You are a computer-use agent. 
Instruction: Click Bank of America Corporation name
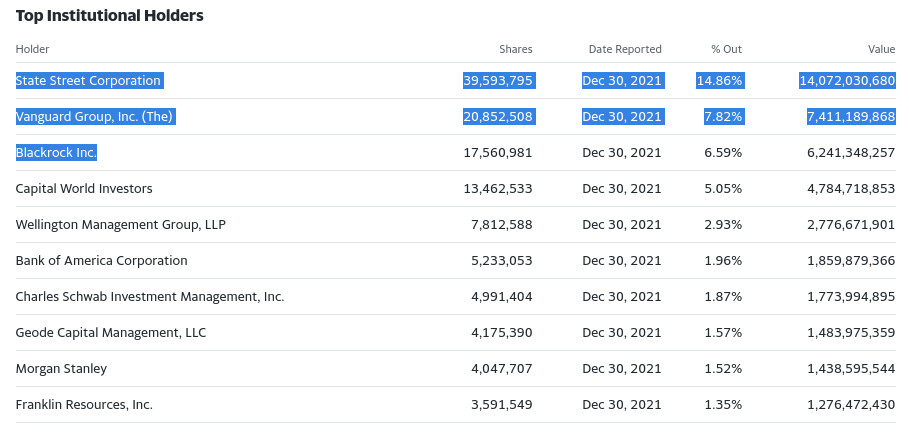101,261
